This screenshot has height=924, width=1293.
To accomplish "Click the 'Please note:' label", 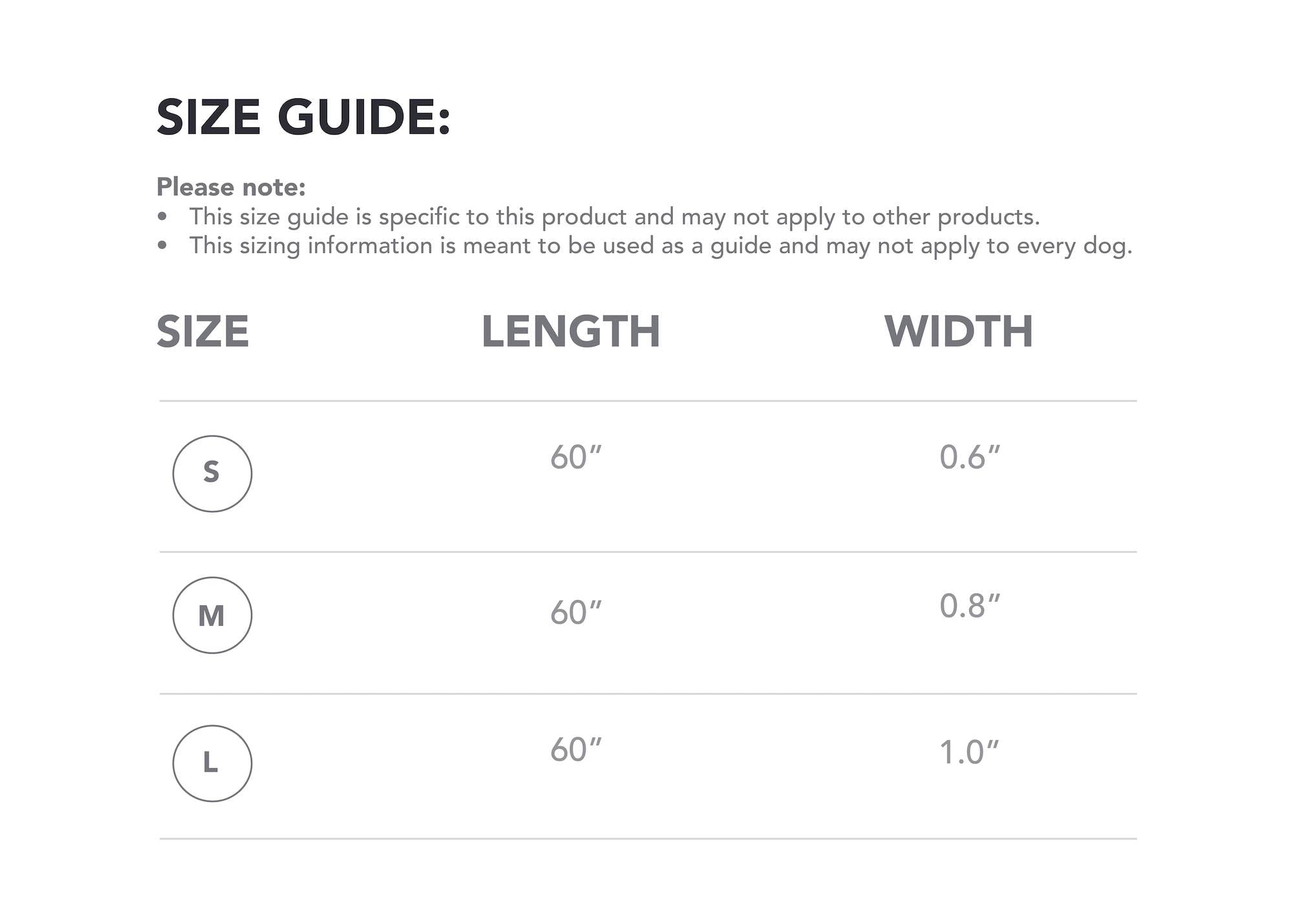I will point(231,187).
